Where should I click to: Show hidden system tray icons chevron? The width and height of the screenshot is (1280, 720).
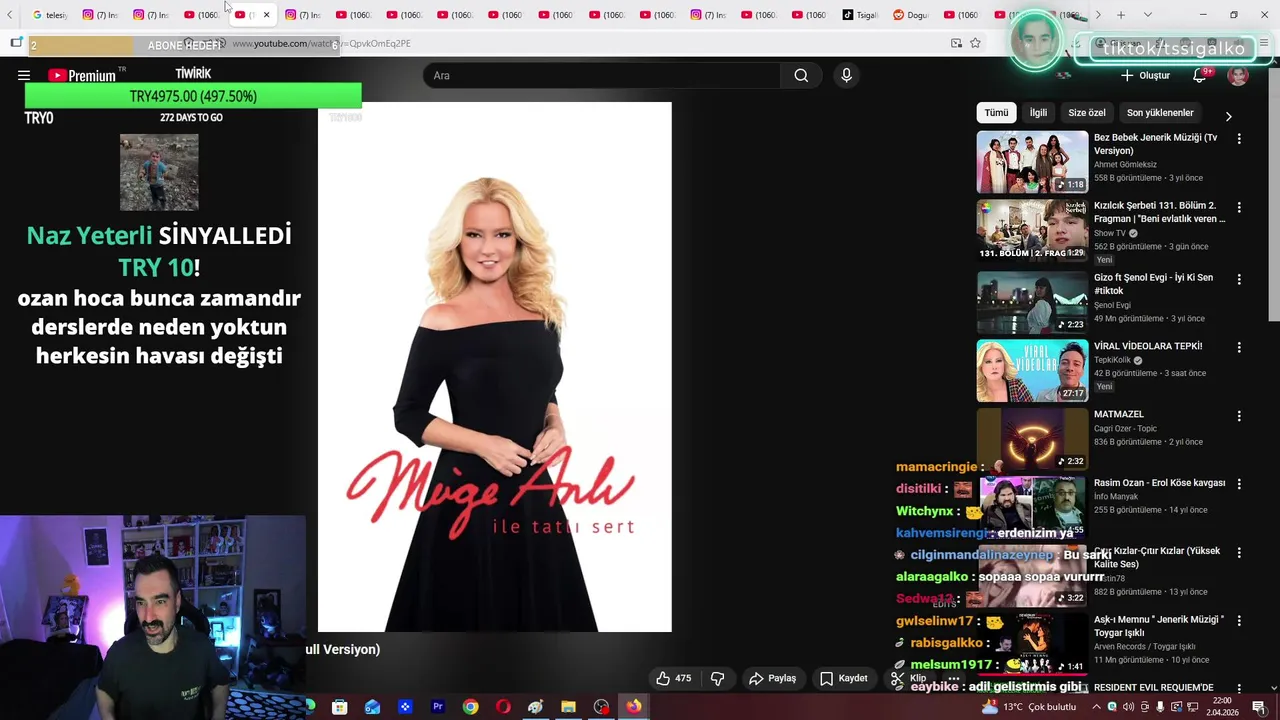(1097, 707)
